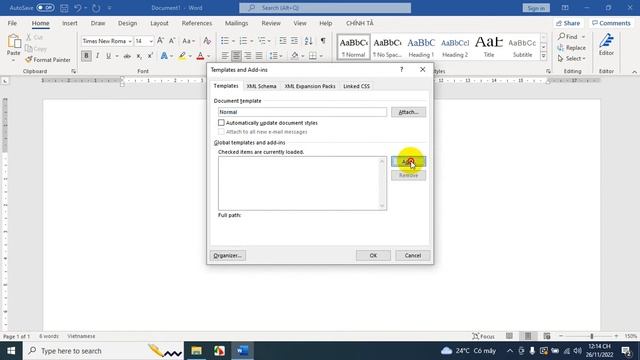Cancel the Templates and Add-ins dialog
Image resolution: width=640 pixels, height=360 pixels.
413,256
